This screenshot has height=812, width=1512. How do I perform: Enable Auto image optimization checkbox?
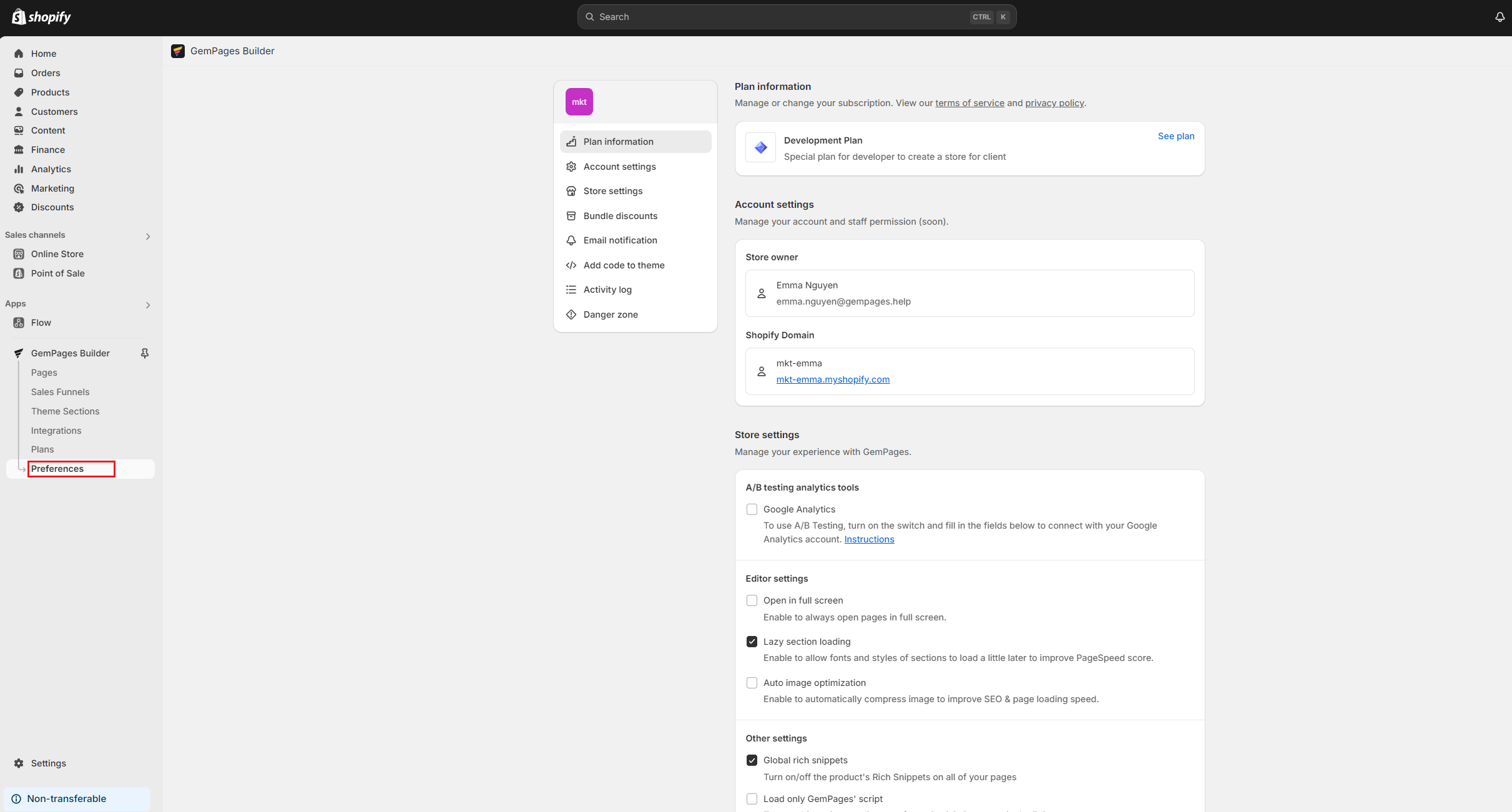pyautogui.click(x=752, y=683)
